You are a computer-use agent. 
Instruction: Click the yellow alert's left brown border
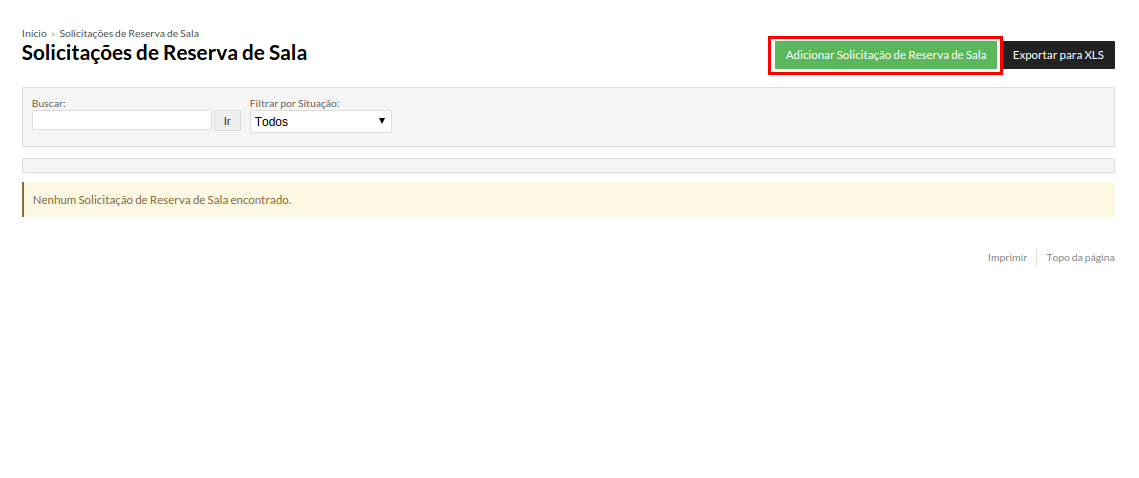click(23, 200)
